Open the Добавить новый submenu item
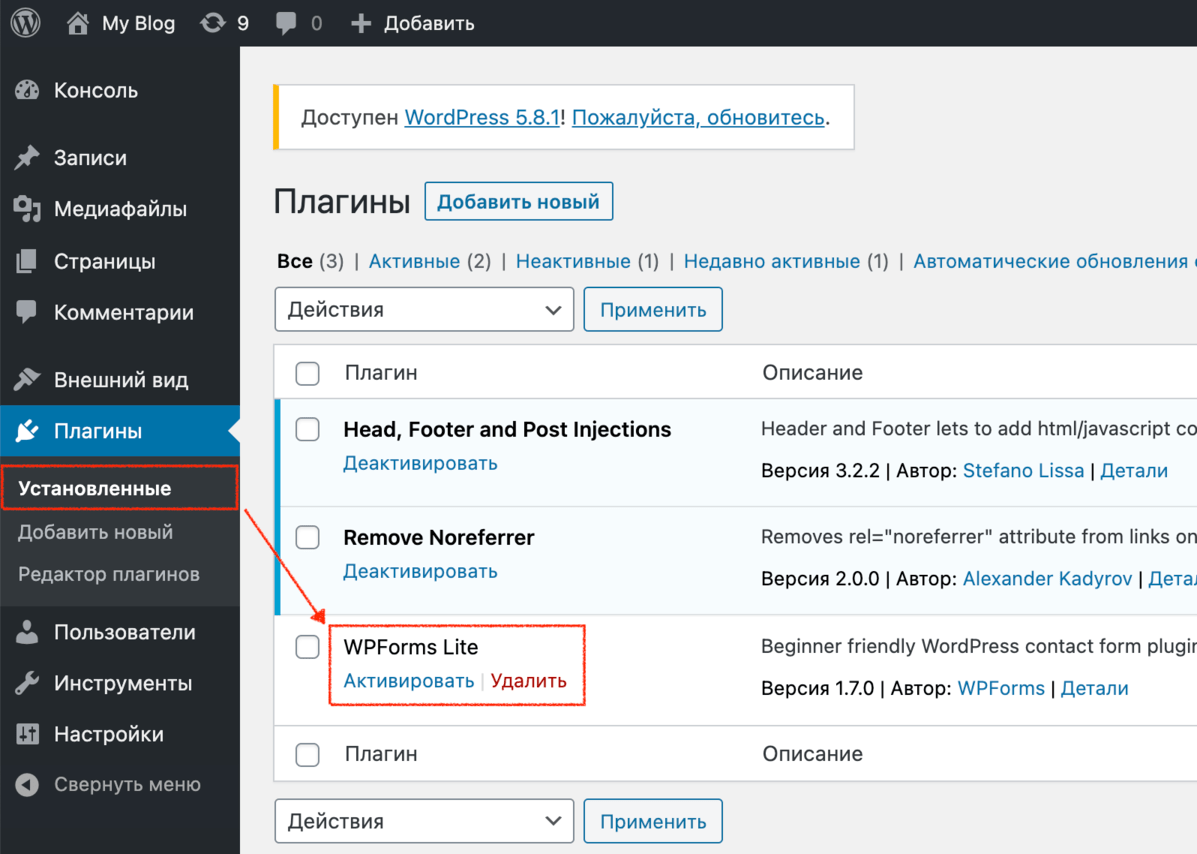Image resolution: width=1197 pixels, height=854 pixels. pos(95,532)
